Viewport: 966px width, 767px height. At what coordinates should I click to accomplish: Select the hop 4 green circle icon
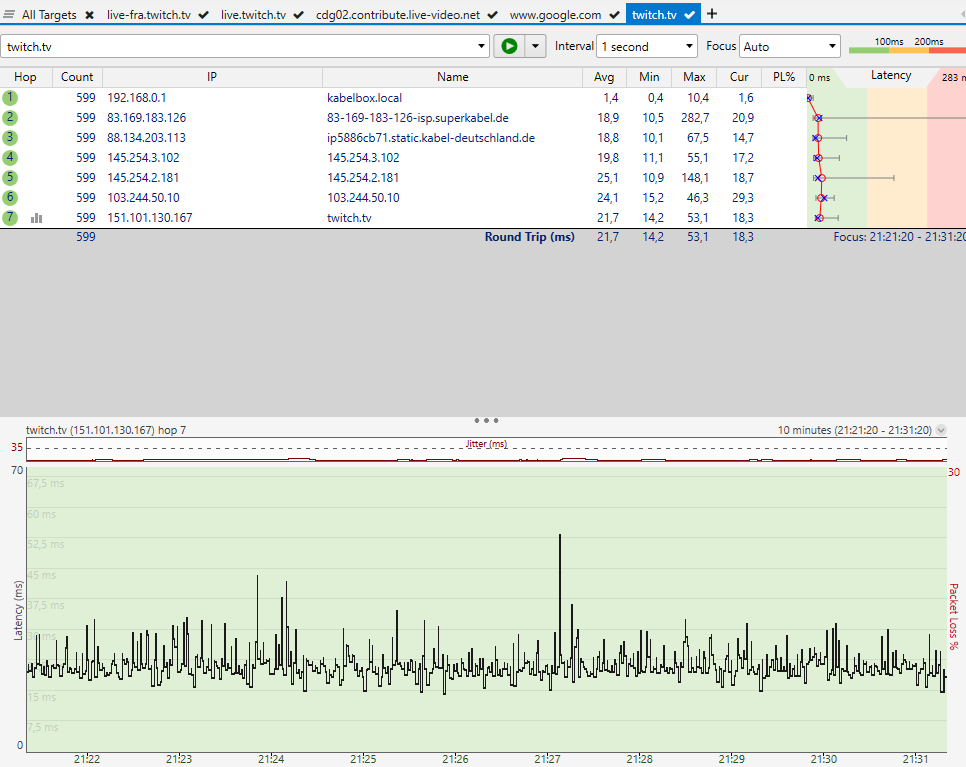pyautogui.click(x=10, y=158)
